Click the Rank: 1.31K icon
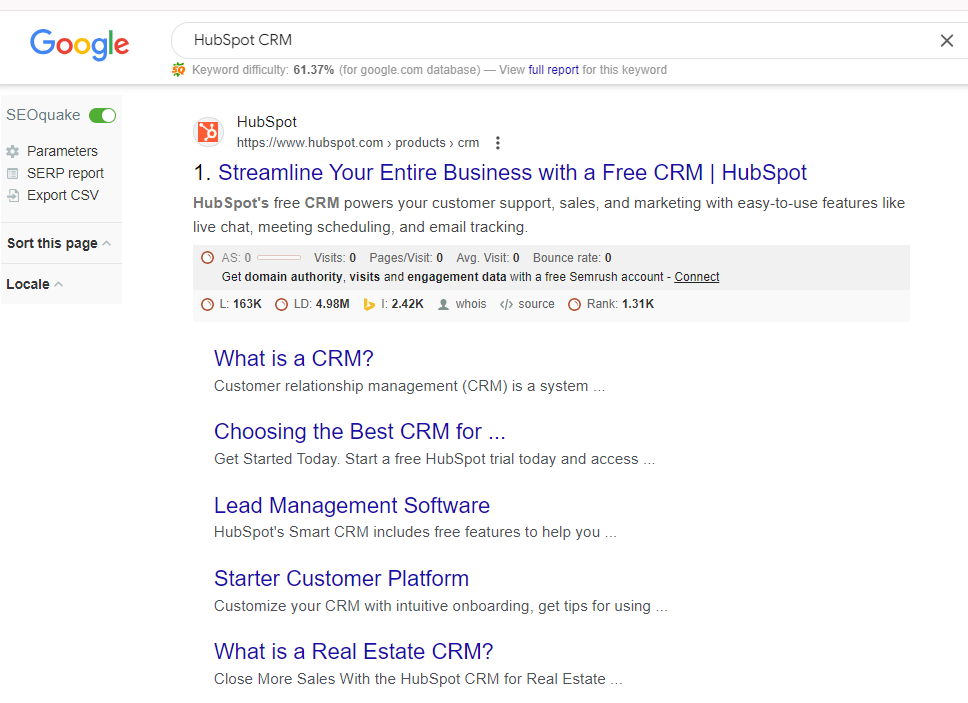The height and width of the screenshot is (703, 968). (574, 304)
